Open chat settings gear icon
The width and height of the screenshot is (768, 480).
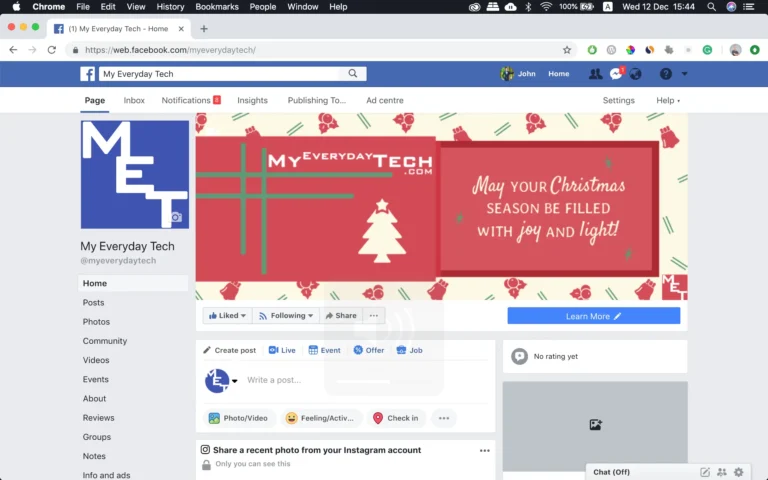tap(739, 472)
